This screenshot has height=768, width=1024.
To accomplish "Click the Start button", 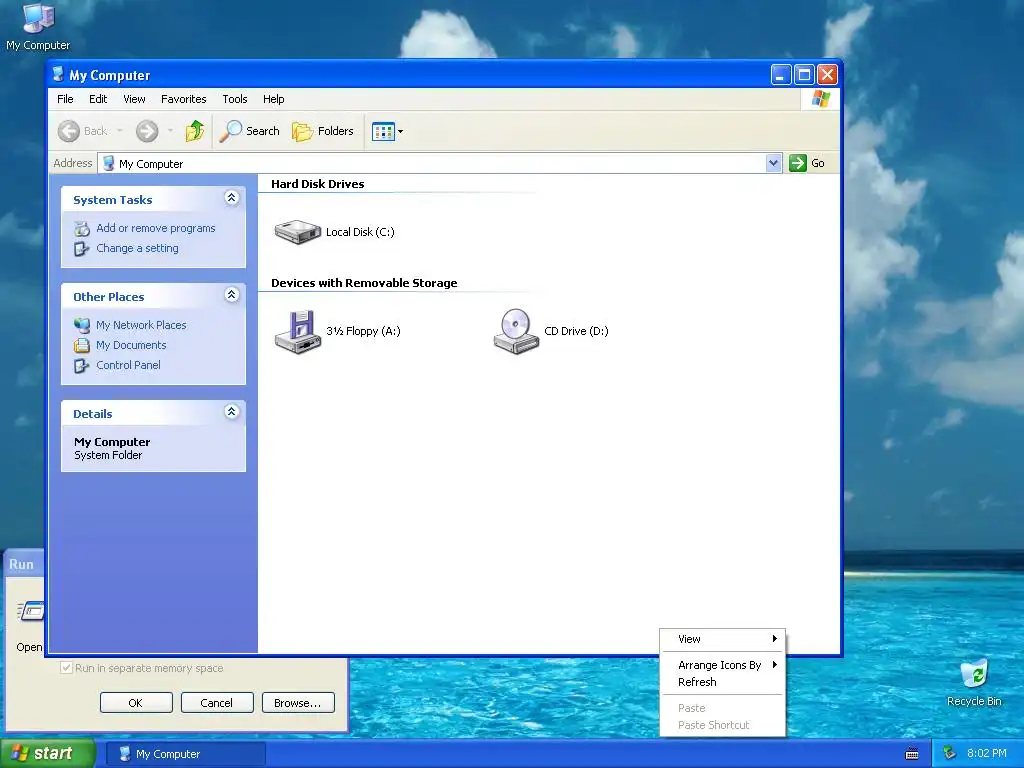I will pyautogui.click(x=47, y=754).
